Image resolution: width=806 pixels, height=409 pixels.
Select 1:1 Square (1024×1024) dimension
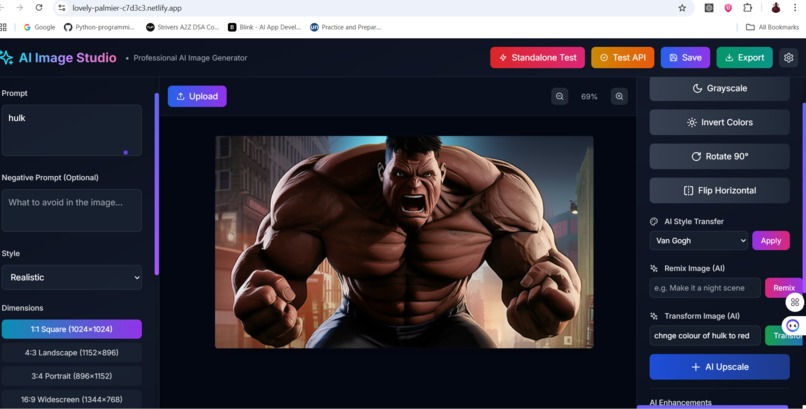coord(71,329)
